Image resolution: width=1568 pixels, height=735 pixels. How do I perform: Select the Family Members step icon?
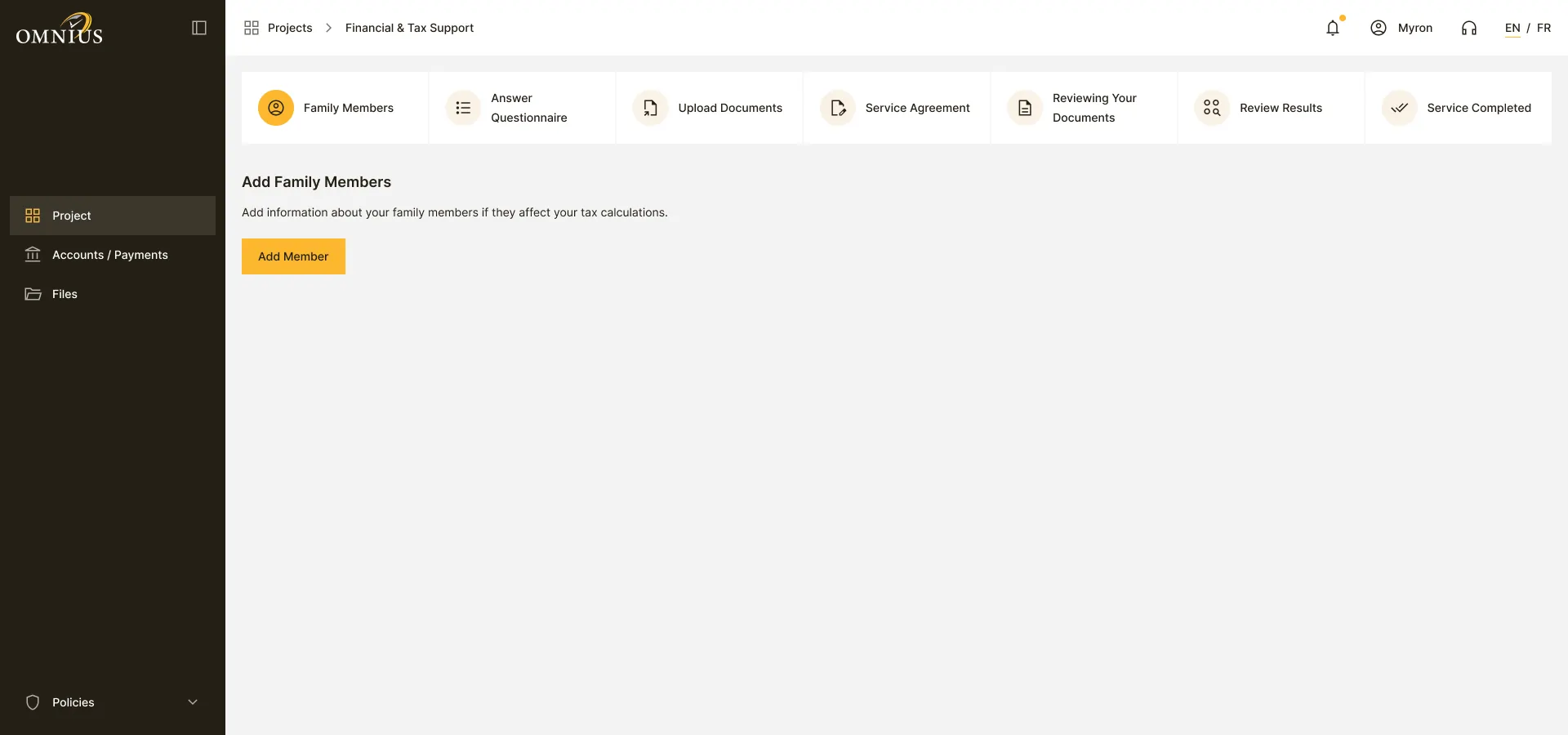[276, 108]
